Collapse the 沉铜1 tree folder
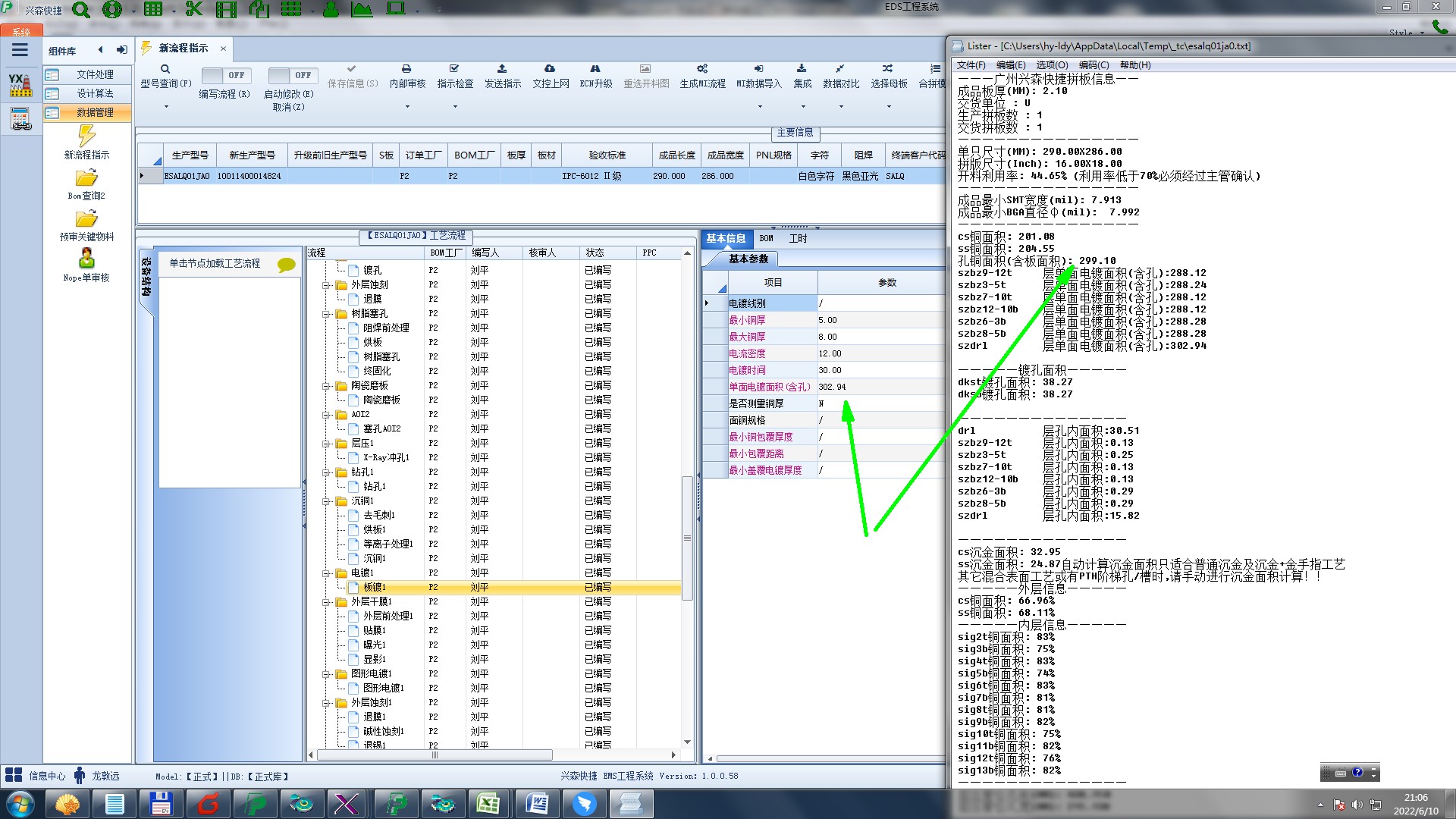The height and width of the screenshot is (819, 1456). tap(326, 501)
